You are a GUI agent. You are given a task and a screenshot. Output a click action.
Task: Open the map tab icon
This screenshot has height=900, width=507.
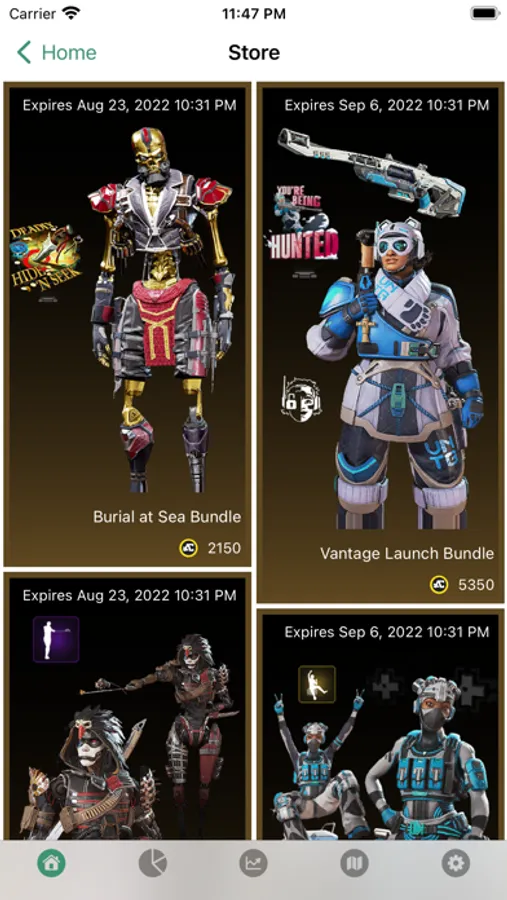click(354, 863)
